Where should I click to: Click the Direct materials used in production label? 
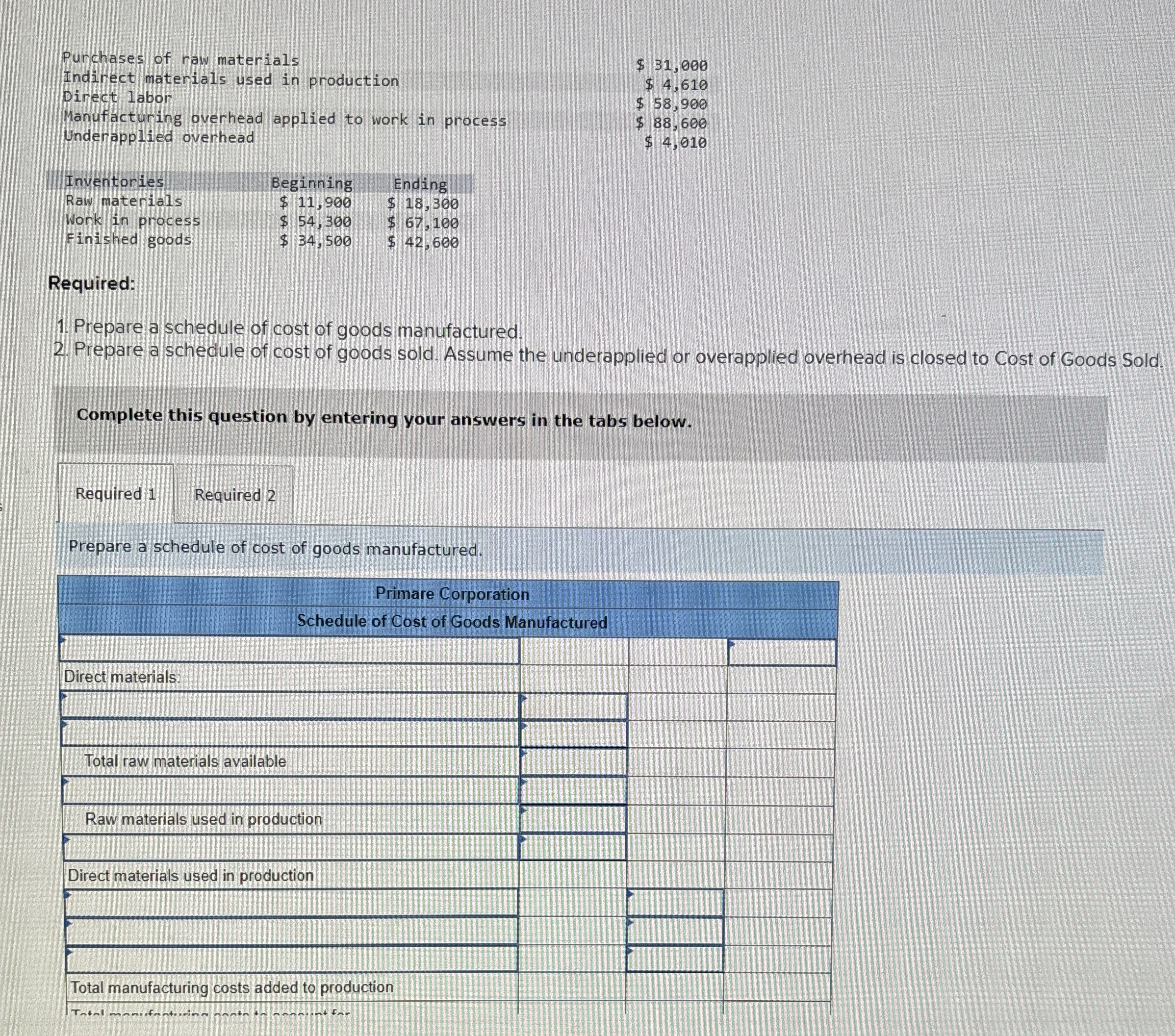(x=190, y=875)
